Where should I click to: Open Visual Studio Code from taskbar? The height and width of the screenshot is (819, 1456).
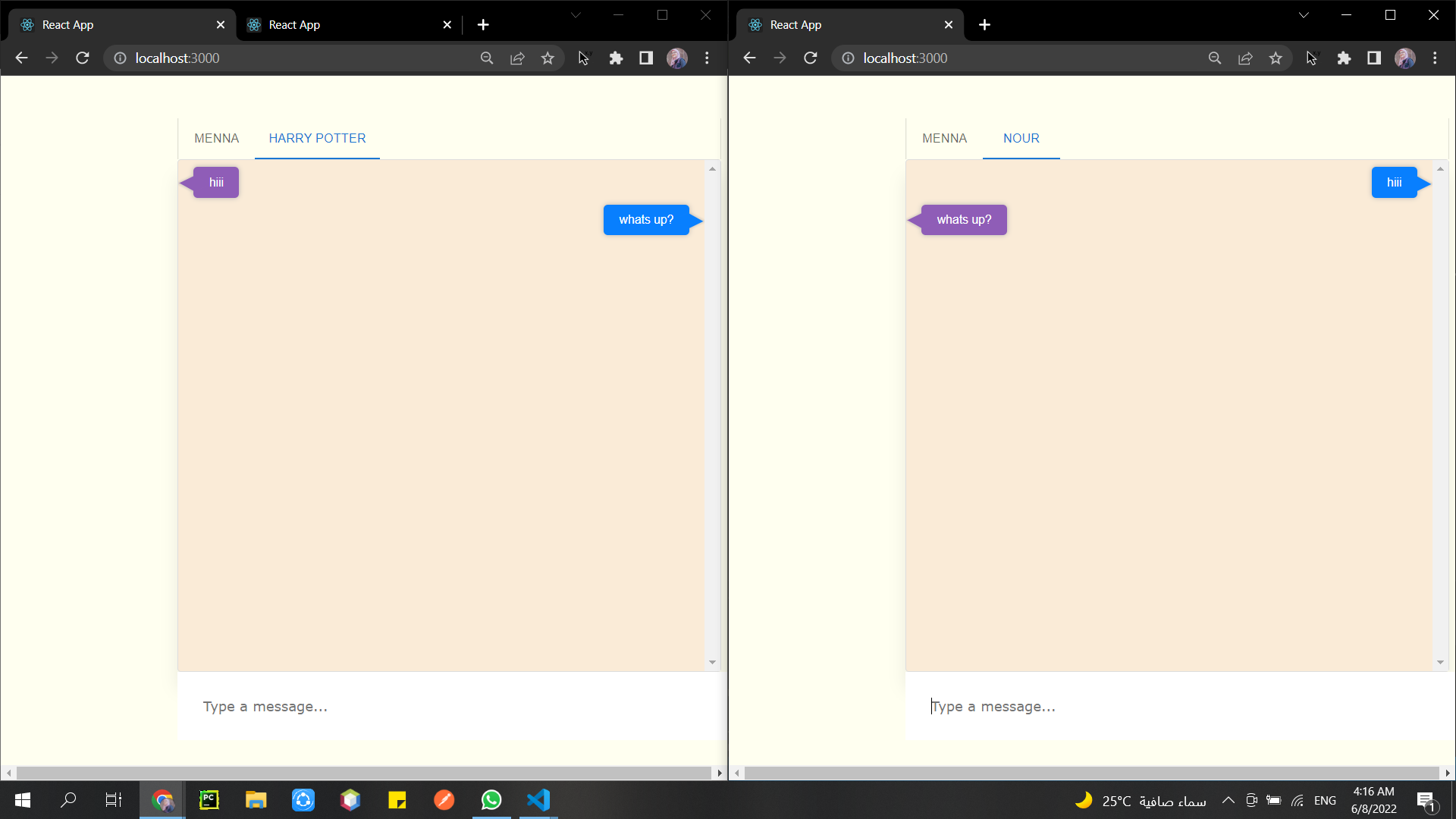coord(538,800)
